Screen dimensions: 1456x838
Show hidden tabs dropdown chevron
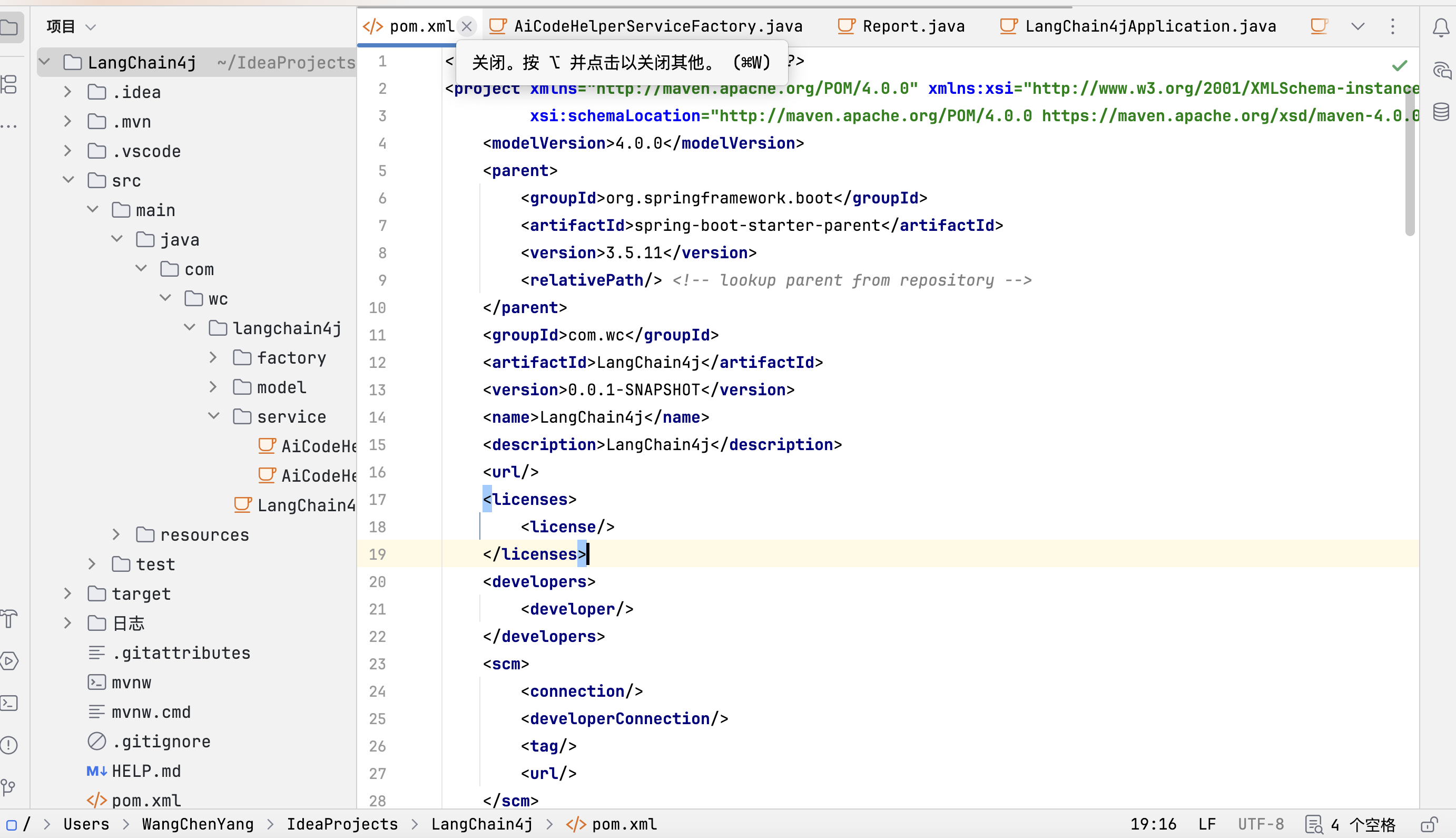(x=1357, y=26)
